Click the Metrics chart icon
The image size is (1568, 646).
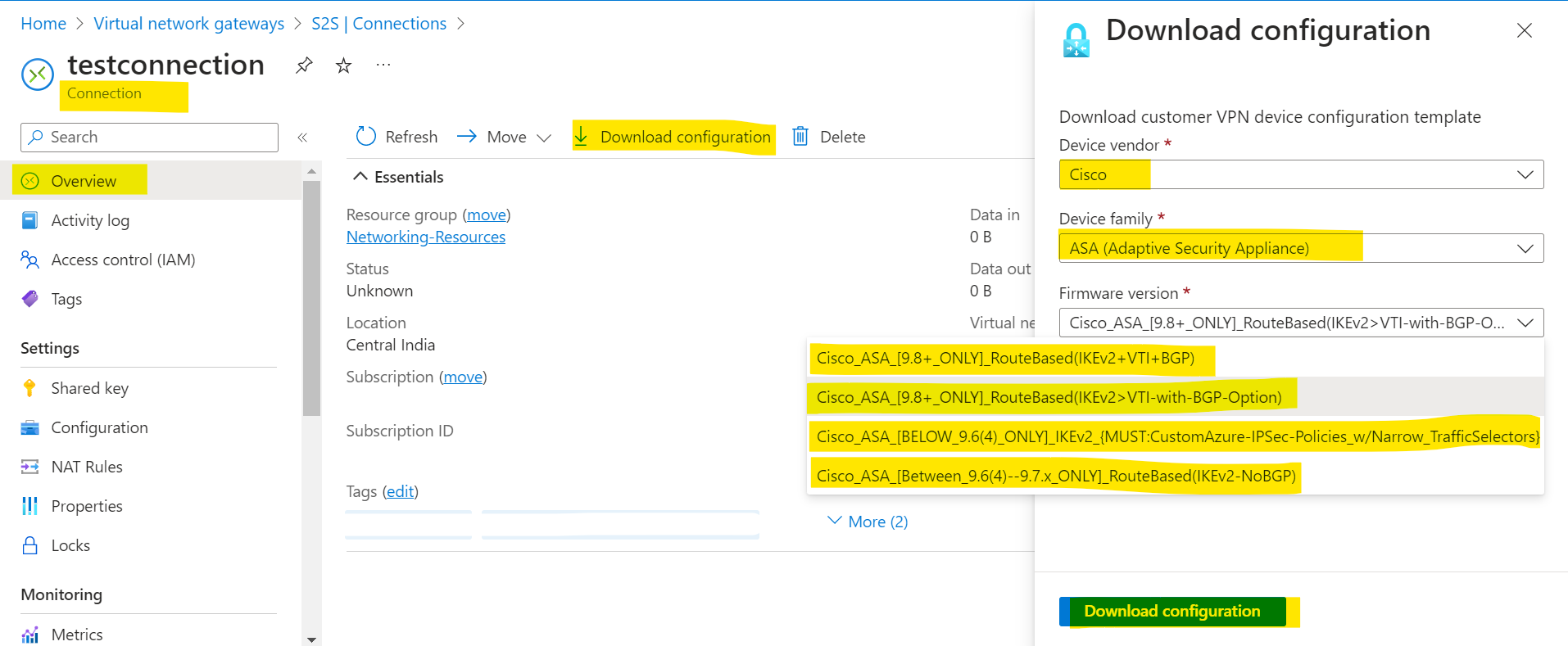(29, 635)
